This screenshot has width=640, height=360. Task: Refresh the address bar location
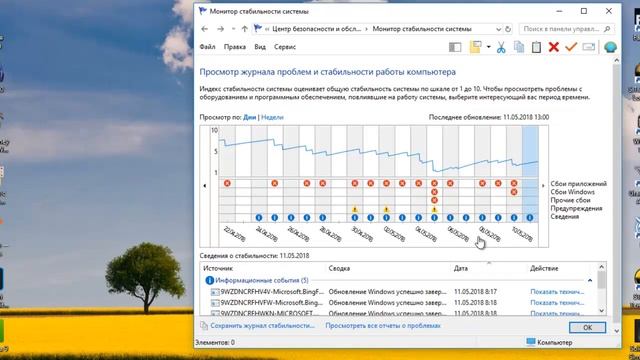508,29
